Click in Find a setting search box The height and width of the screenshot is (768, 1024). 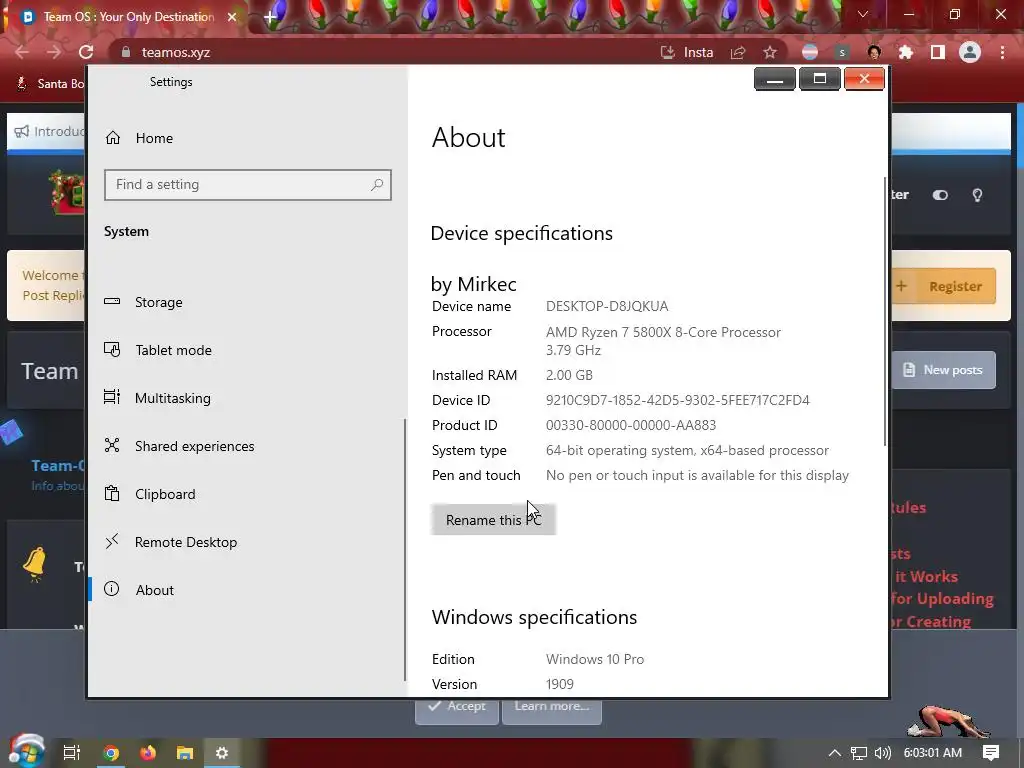[248, 185]
